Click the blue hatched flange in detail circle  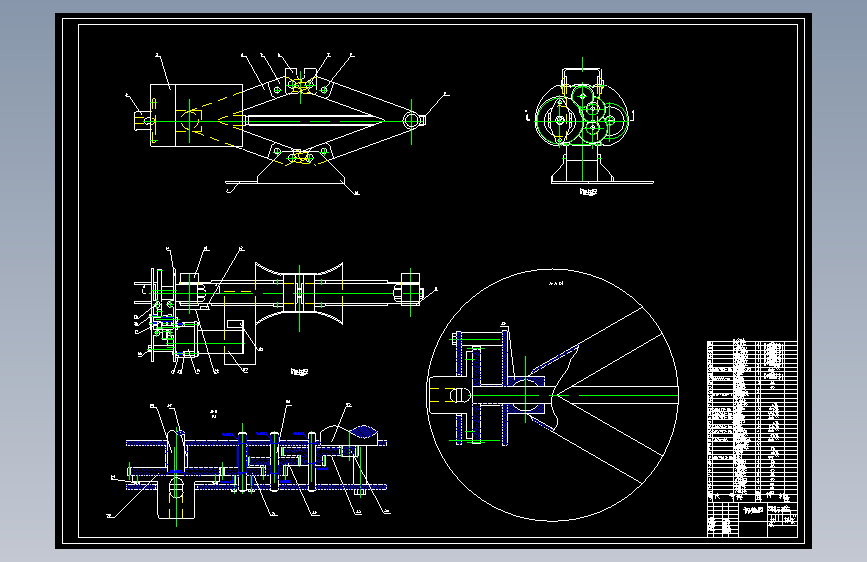pos(505,387)
